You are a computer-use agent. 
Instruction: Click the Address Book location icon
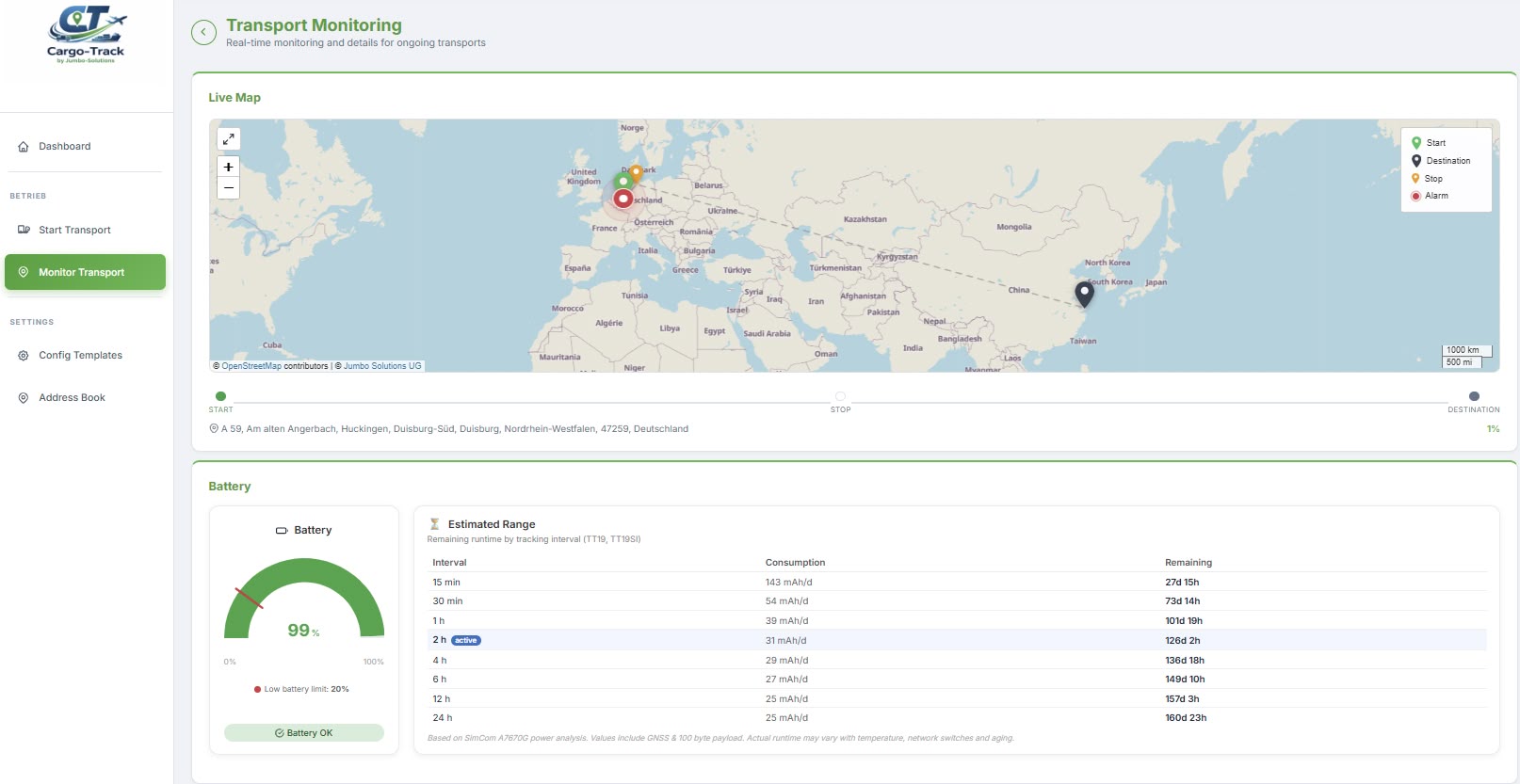(x=24, y=398)
